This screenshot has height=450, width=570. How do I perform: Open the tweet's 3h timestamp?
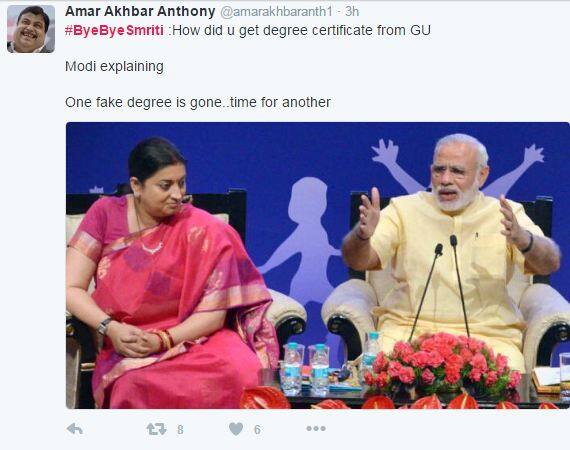[352, 12]
